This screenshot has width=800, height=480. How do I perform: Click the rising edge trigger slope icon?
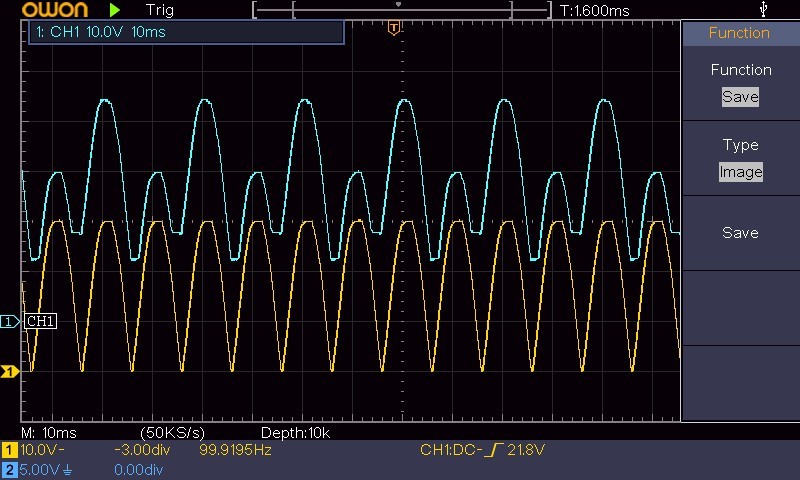click(x=493, y=450)
